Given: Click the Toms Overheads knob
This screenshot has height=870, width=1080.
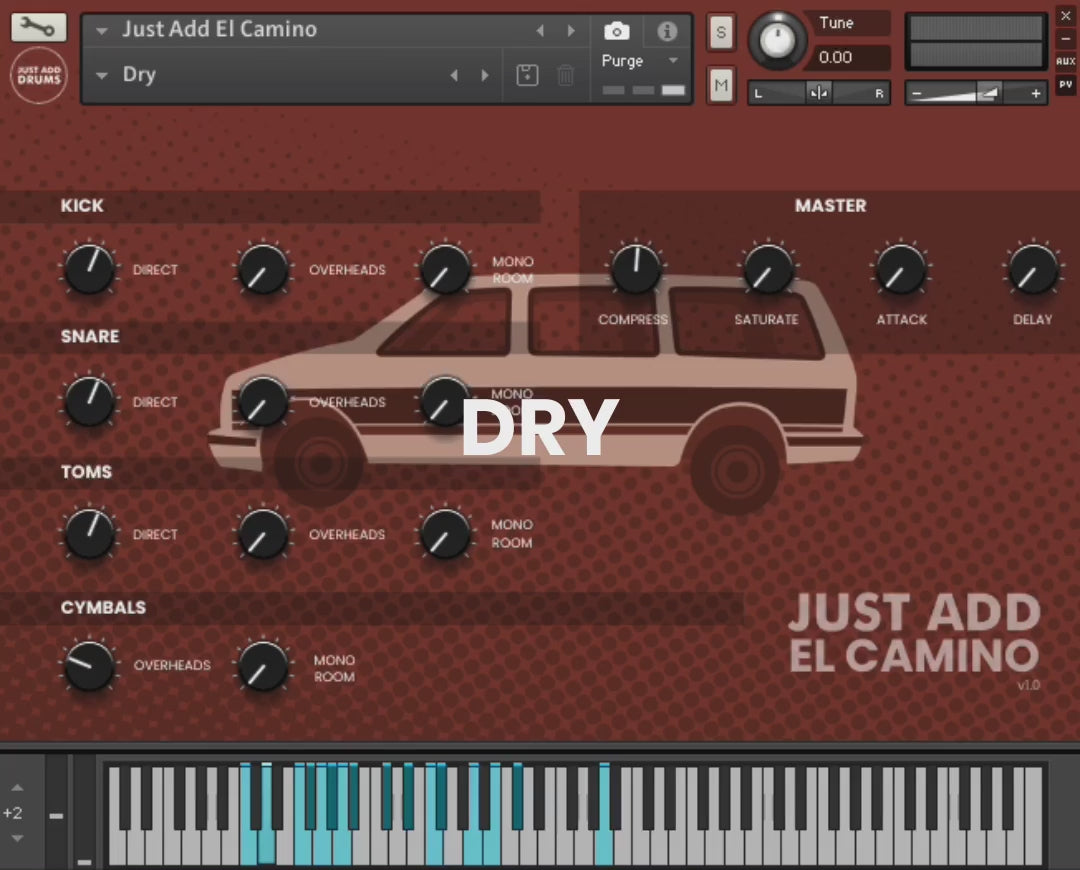Looking at the screenshot, I should 262,534.
